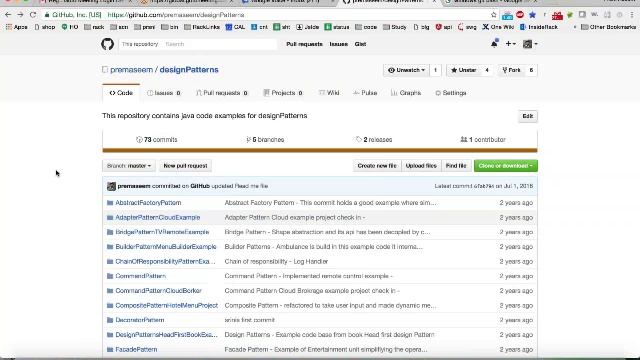Screen dimensions: 640x360
Task: Open the CompositePatternHotelMenuProject folder
Action: 167,306
